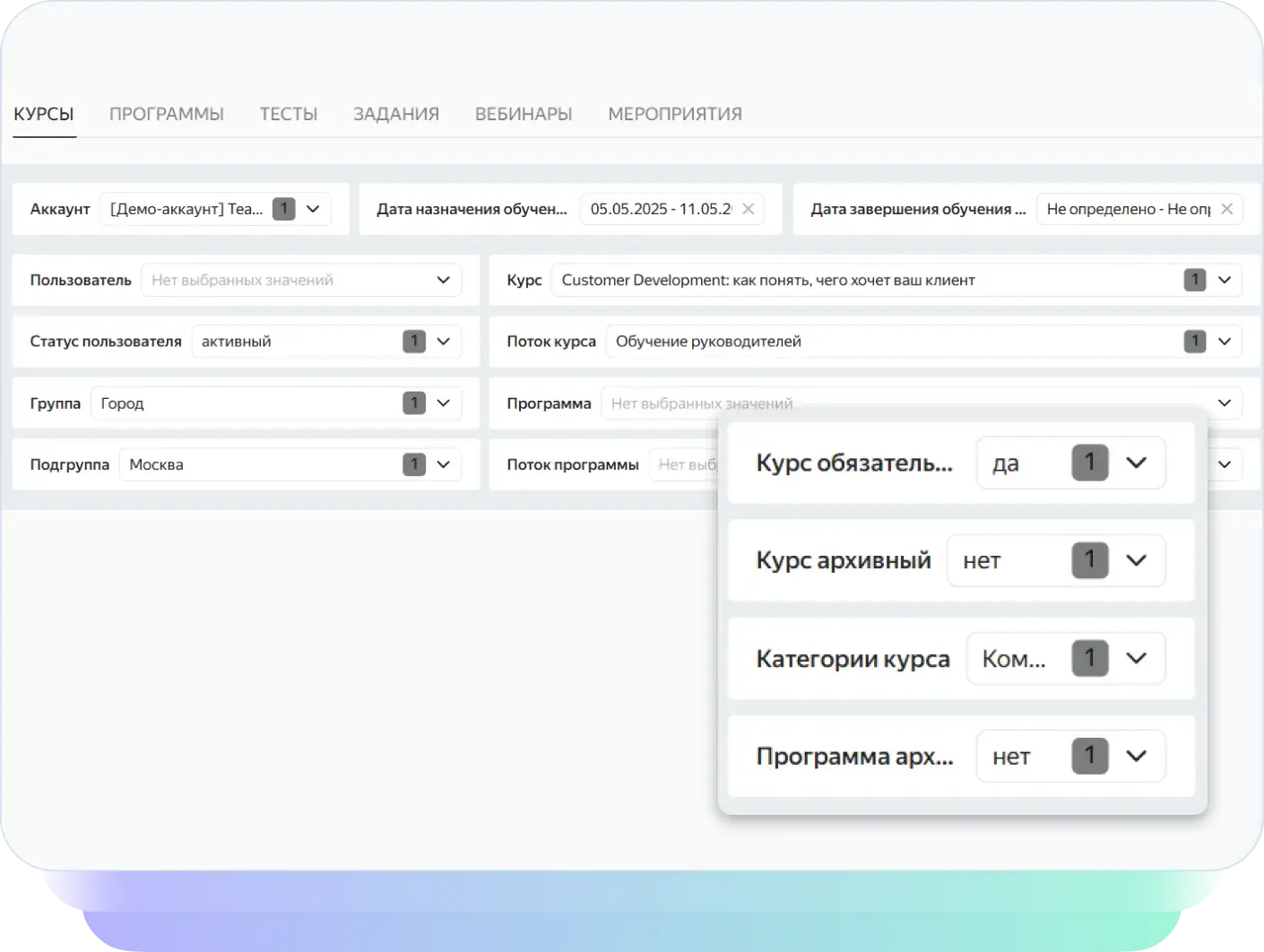Expand the Пользователь dropdown chevron
Viewport: 1264px width, 952px height.
click(x=443, y=280)
